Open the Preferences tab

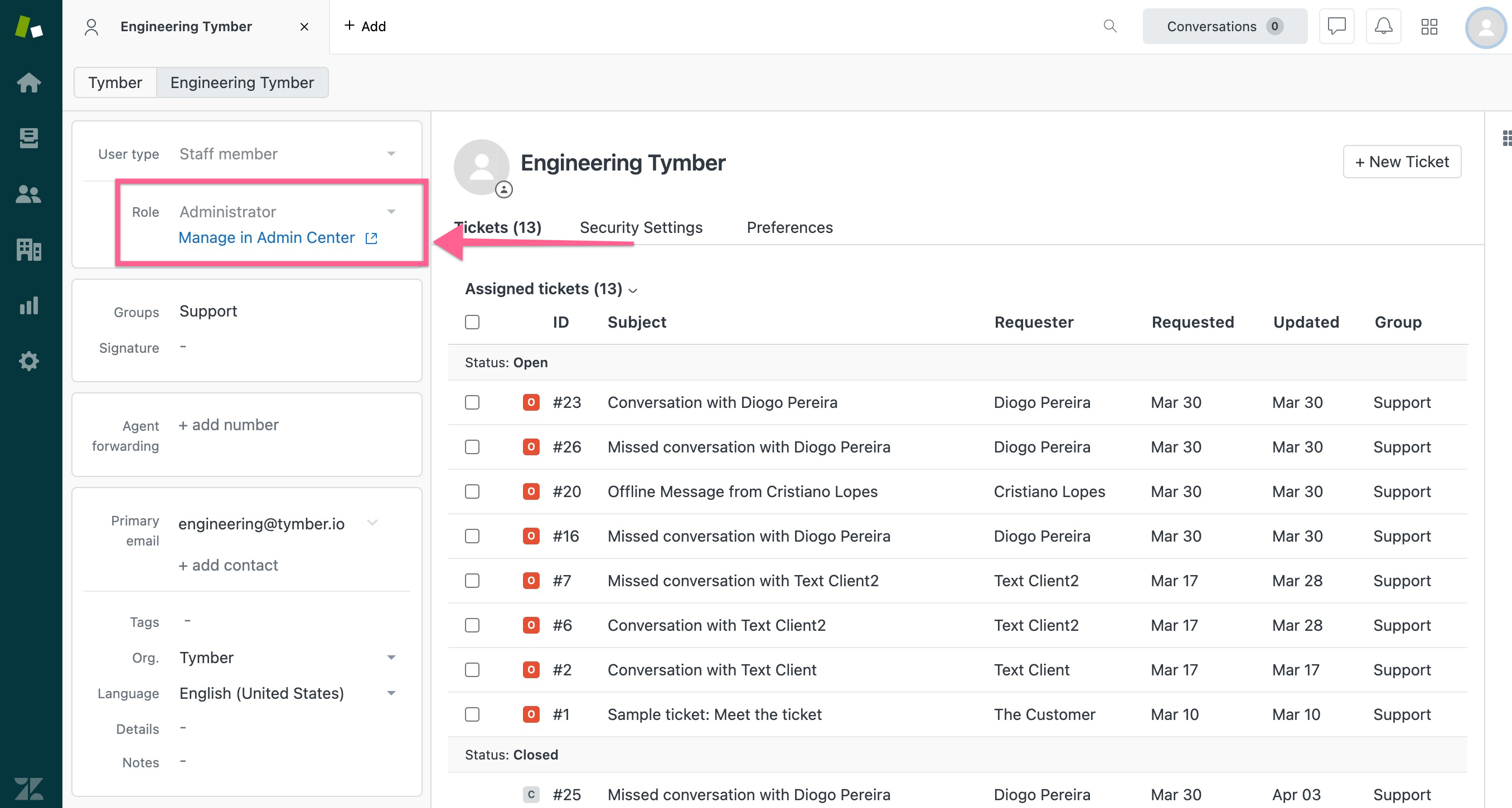pyautogui.click(x=789, y=228)
